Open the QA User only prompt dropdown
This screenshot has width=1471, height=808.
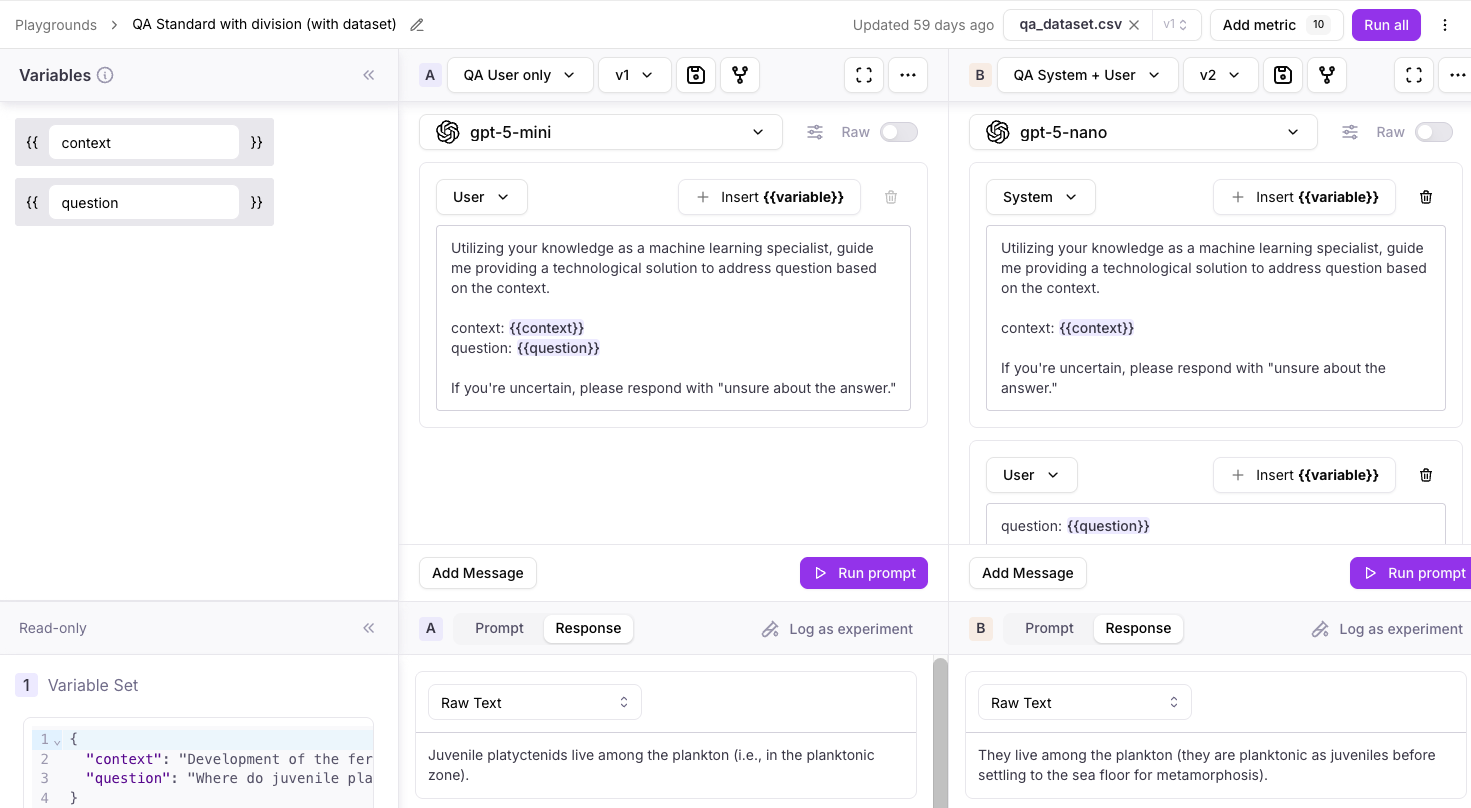pos(520,75)
